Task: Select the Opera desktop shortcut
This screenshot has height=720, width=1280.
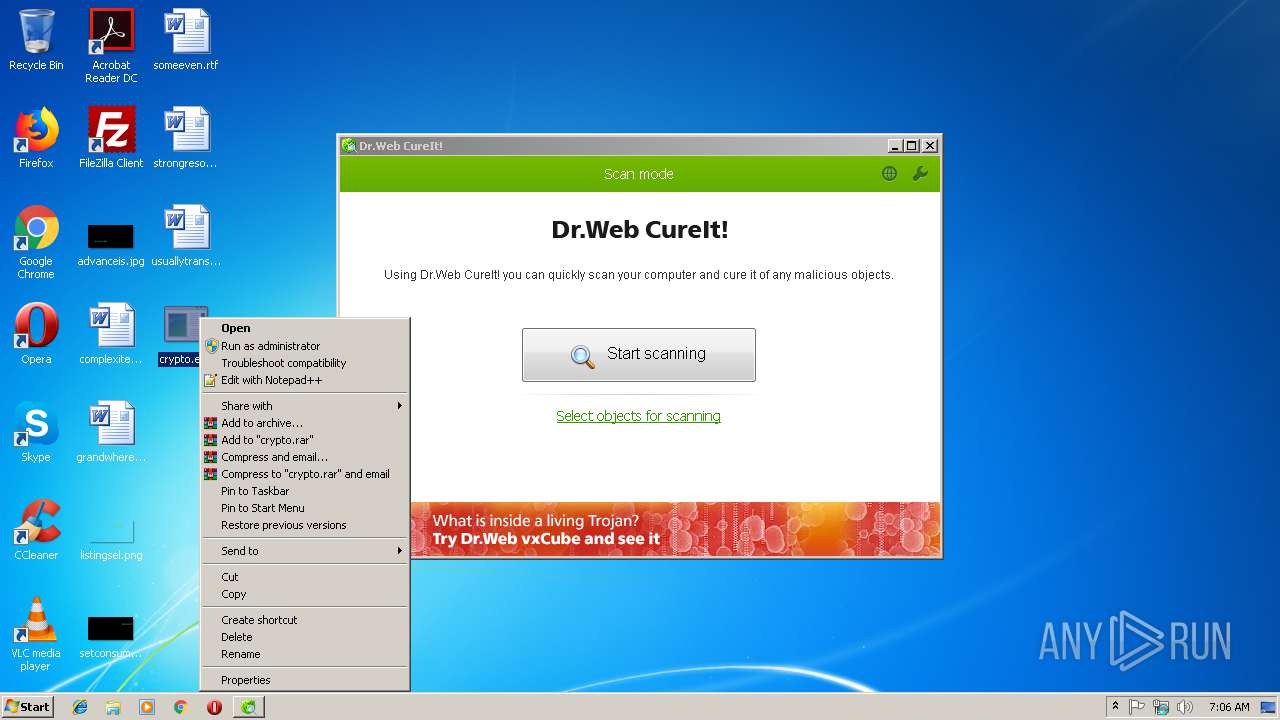Action: [x=36, y=334]
